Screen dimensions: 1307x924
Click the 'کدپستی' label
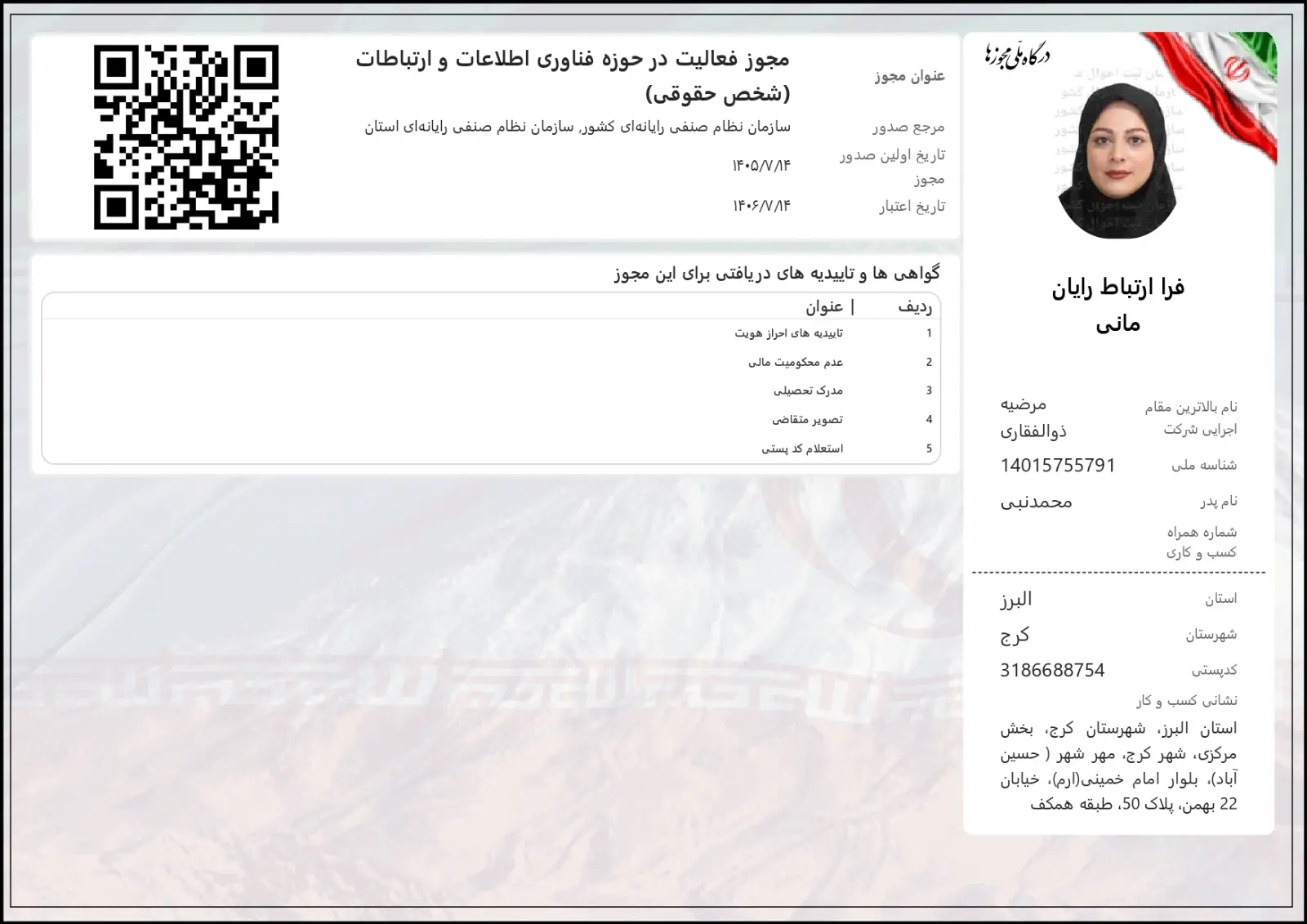point(1214,670)
